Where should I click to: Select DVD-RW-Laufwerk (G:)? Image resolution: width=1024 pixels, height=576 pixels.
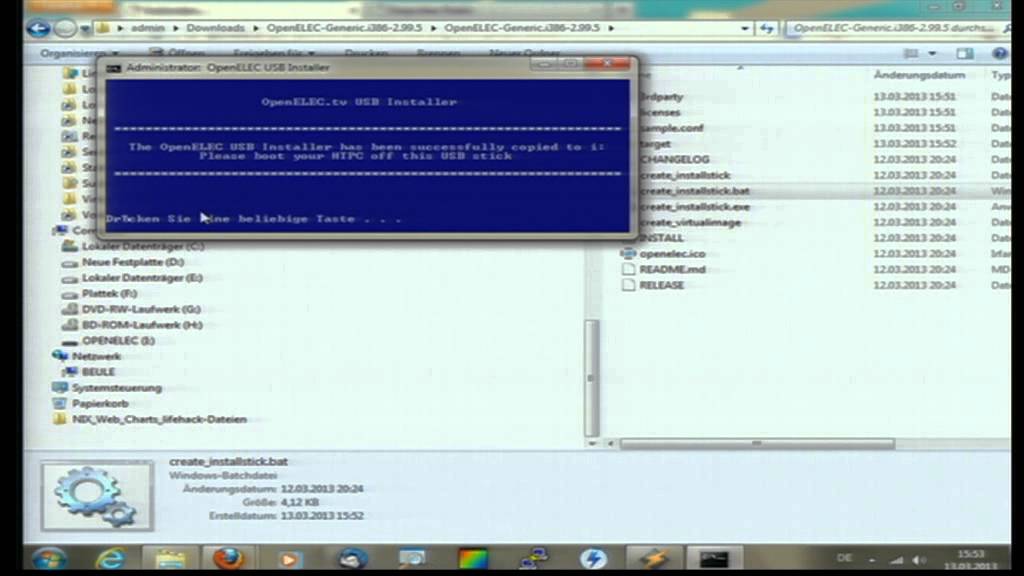pos(141,309)
